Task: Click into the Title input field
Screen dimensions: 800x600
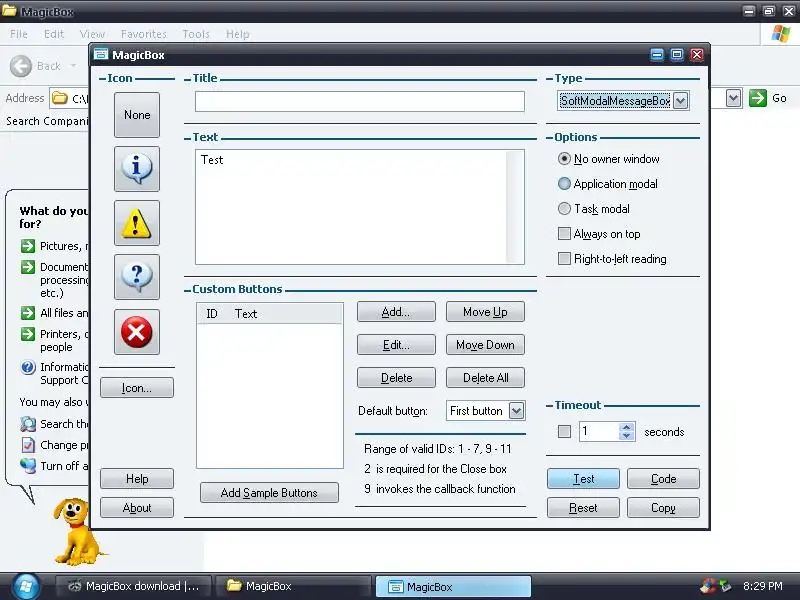Action: (359, 102)
